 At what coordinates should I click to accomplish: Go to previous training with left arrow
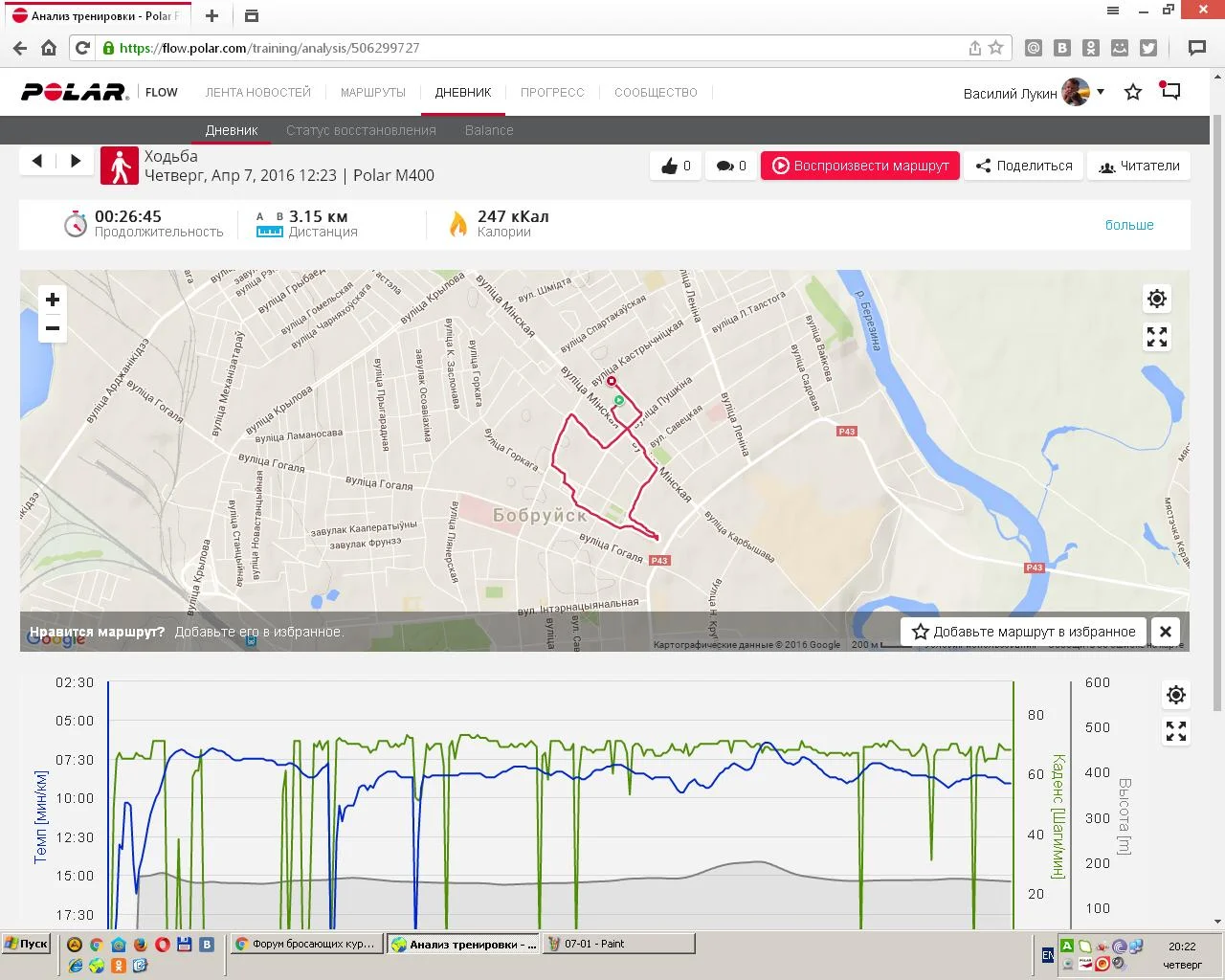[x=37, y=161]
